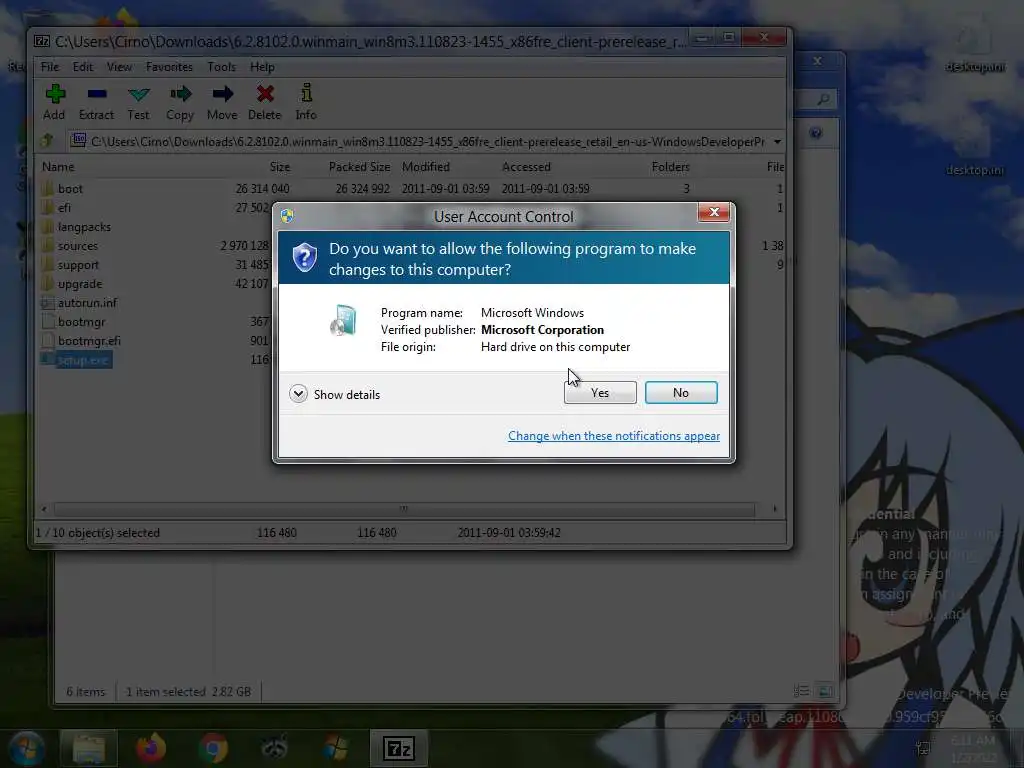Click the autorun.inf file icon

point(47,302)
